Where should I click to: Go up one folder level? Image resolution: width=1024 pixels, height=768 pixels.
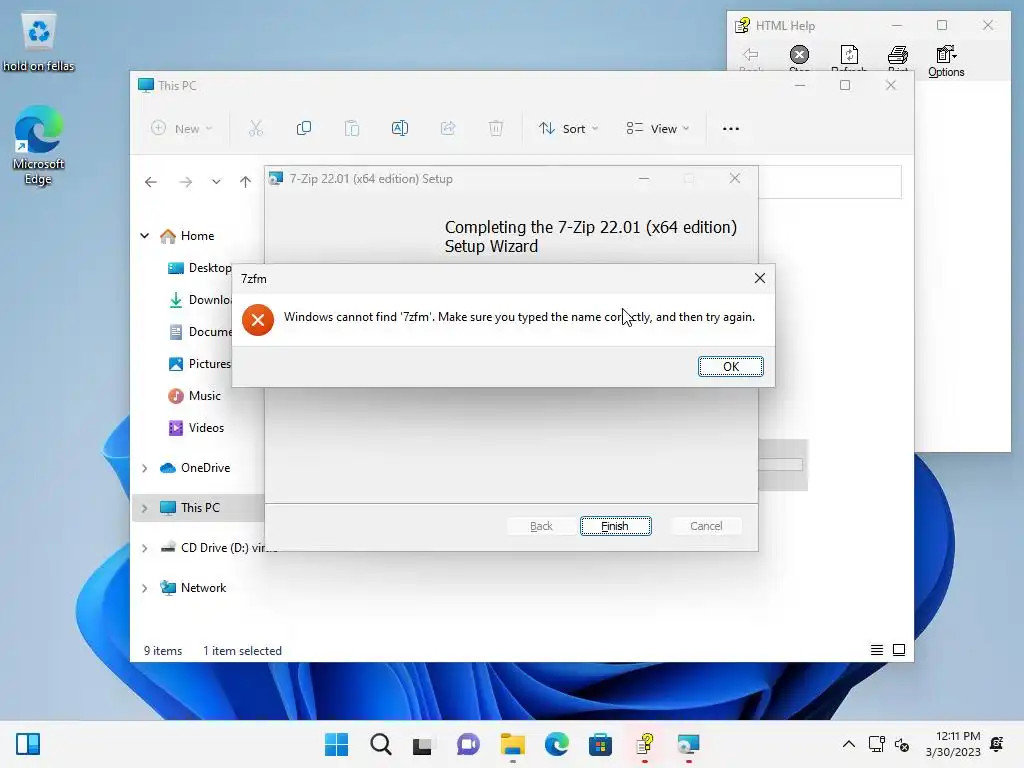point(246,182)
